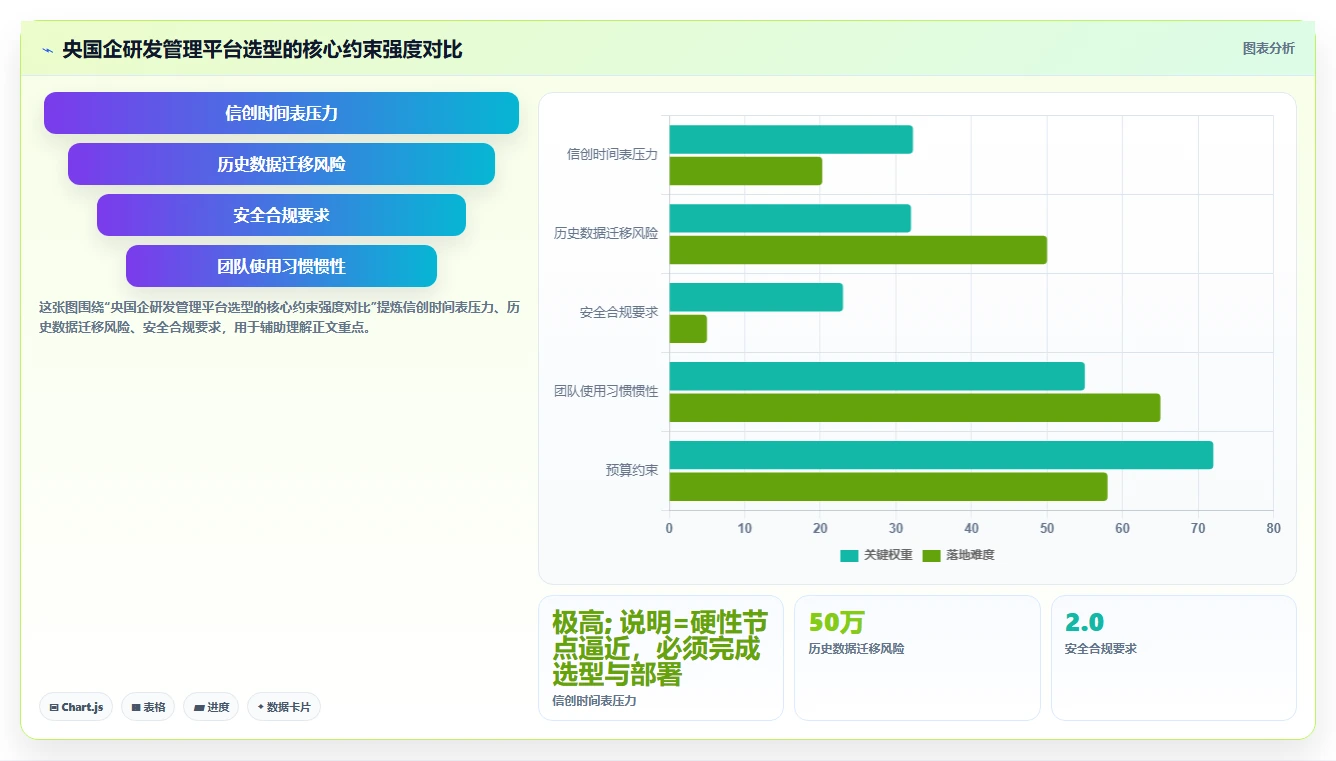Click the 历史数据迁移风险 y-axis label
Screen dimensions: 1336x761
(x=606, y=233)
